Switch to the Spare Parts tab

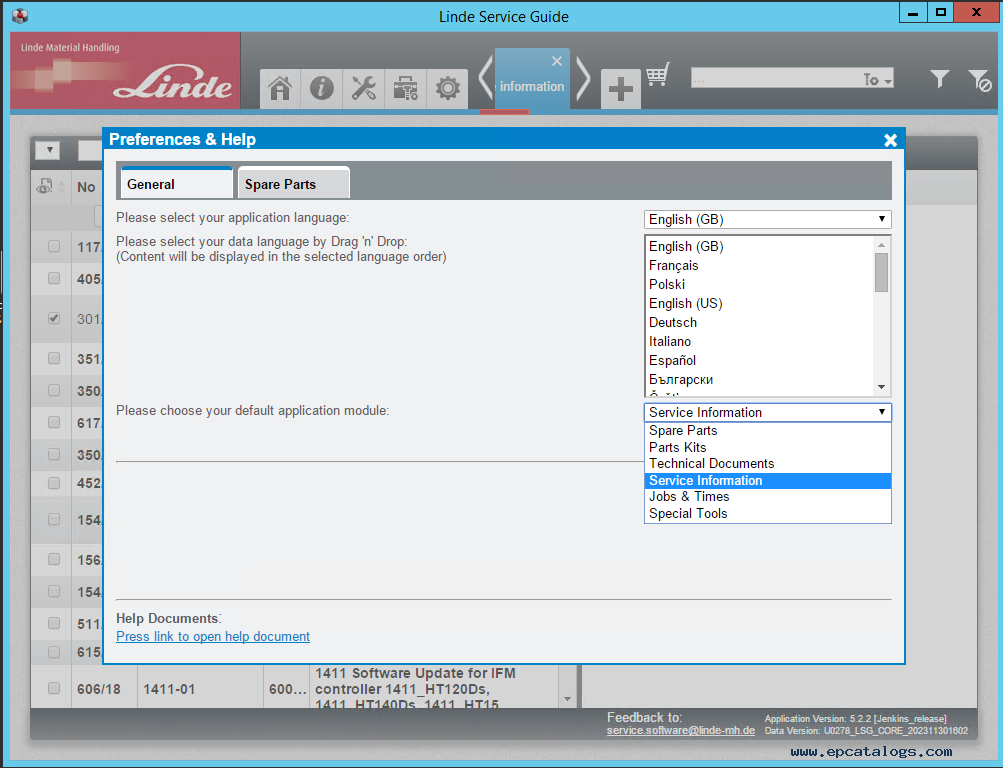293,184
